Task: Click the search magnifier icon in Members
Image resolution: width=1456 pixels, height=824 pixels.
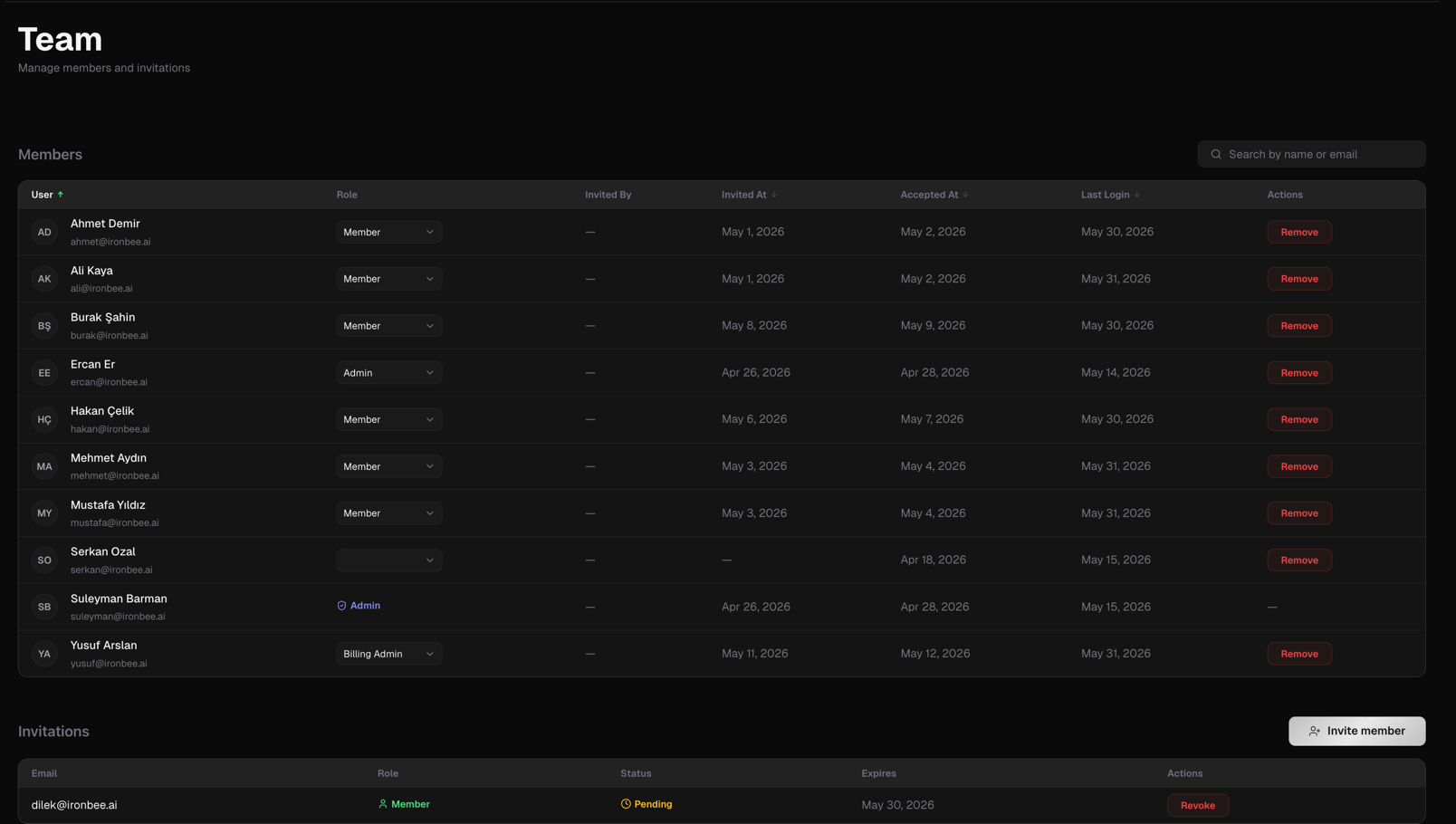Action: click(1216, 154)
